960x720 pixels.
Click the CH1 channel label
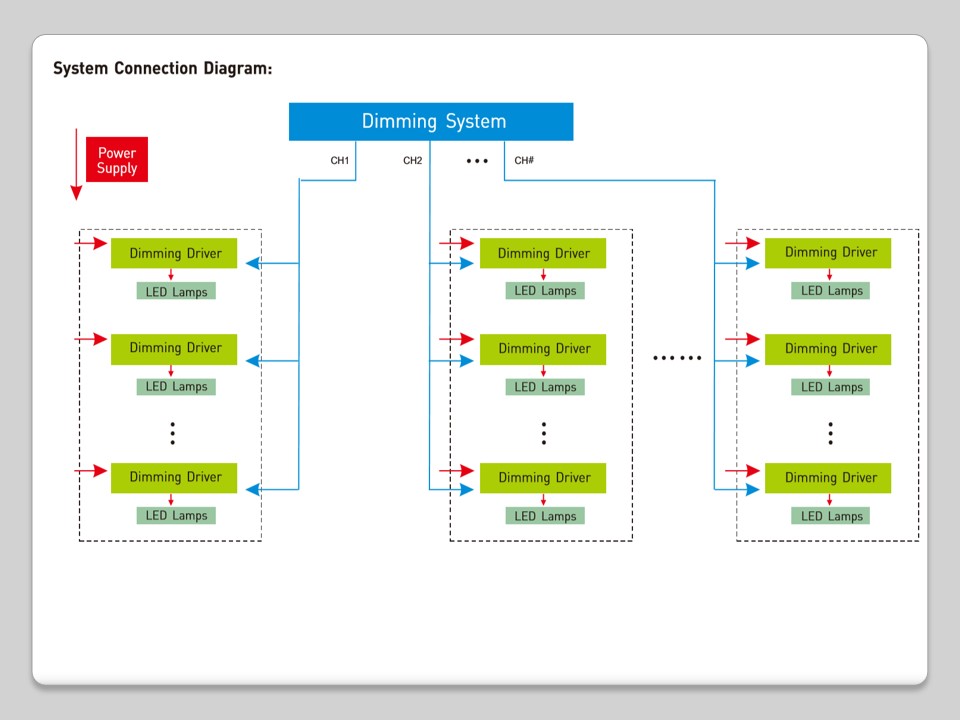pyautogui.click(x=340, y=161)
